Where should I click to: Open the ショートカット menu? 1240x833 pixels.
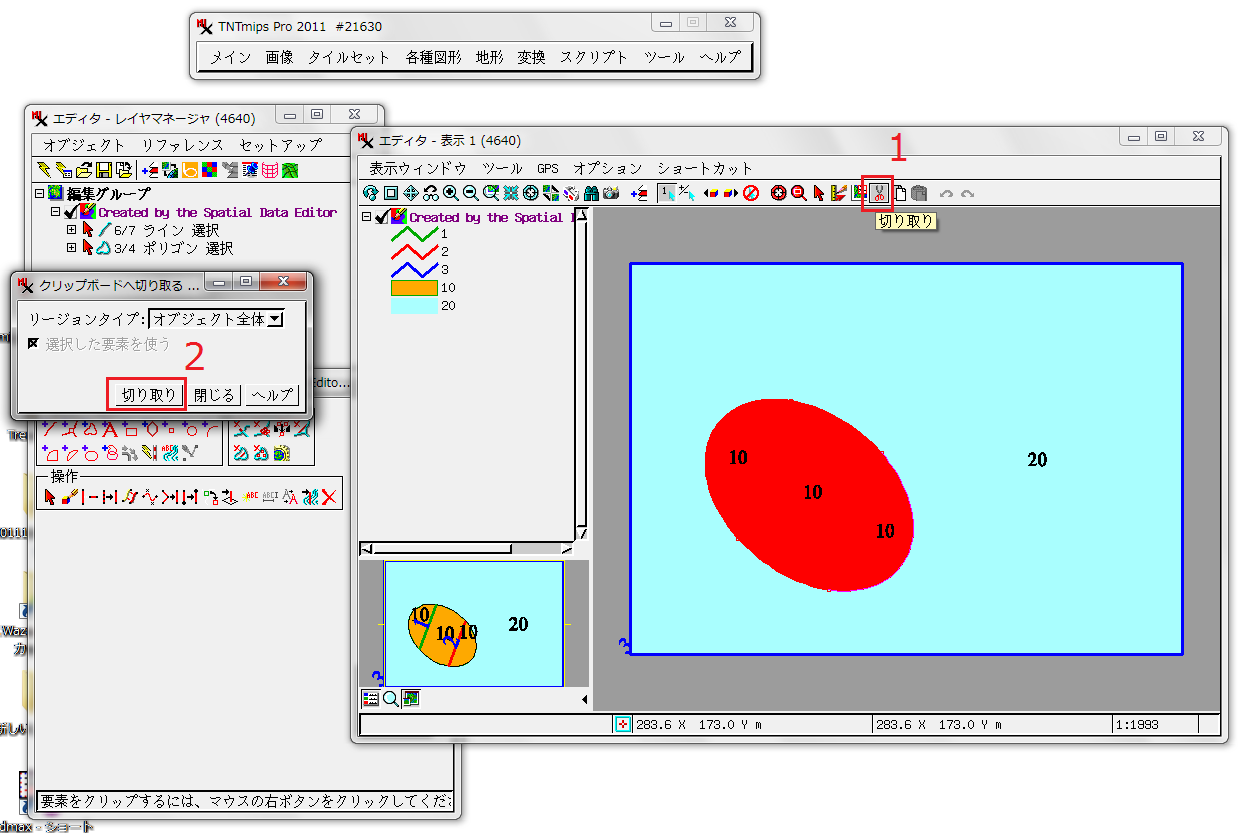coord(704,168)
